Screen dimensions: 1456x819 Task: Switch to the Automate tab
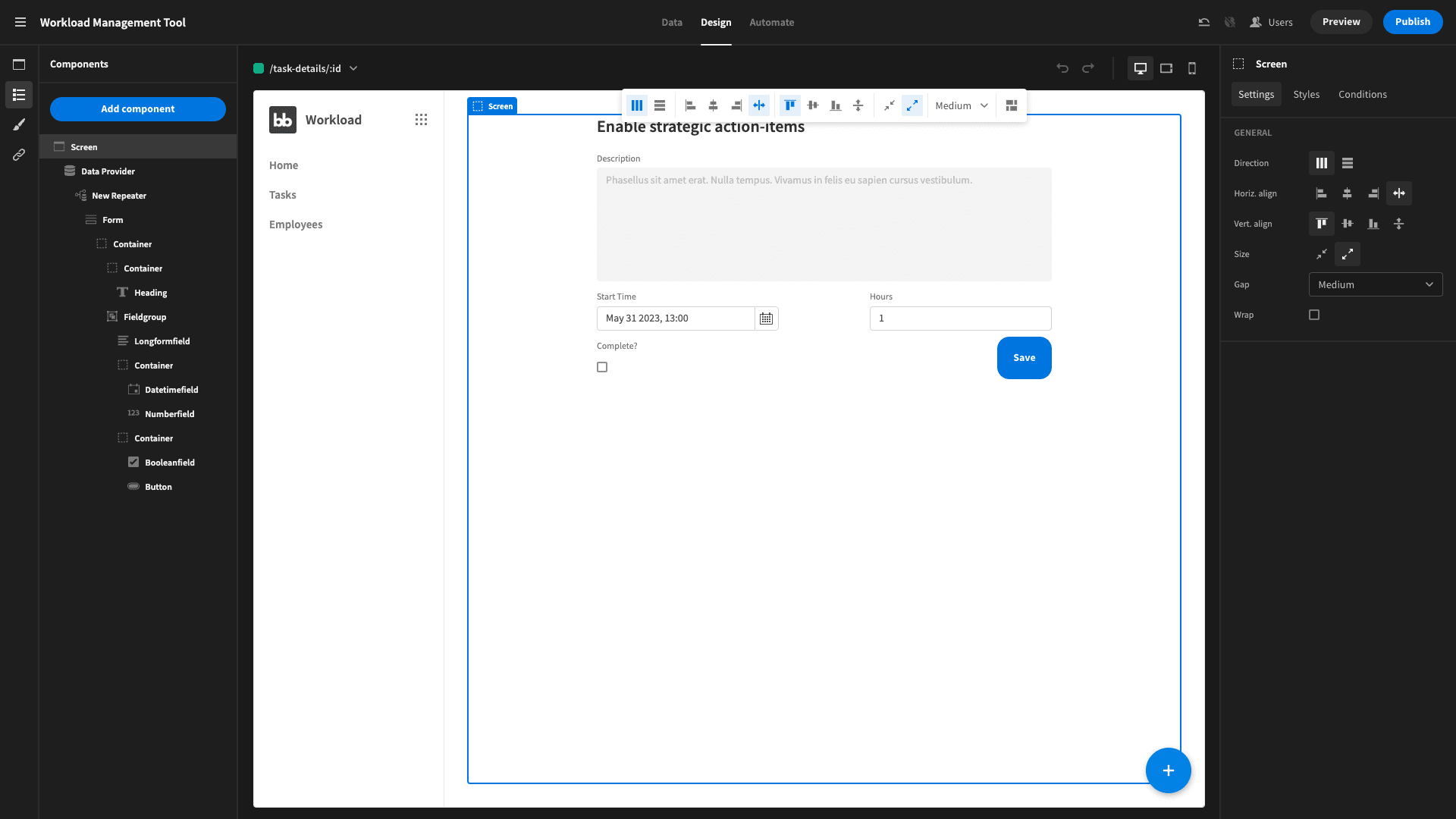(772, 22)
